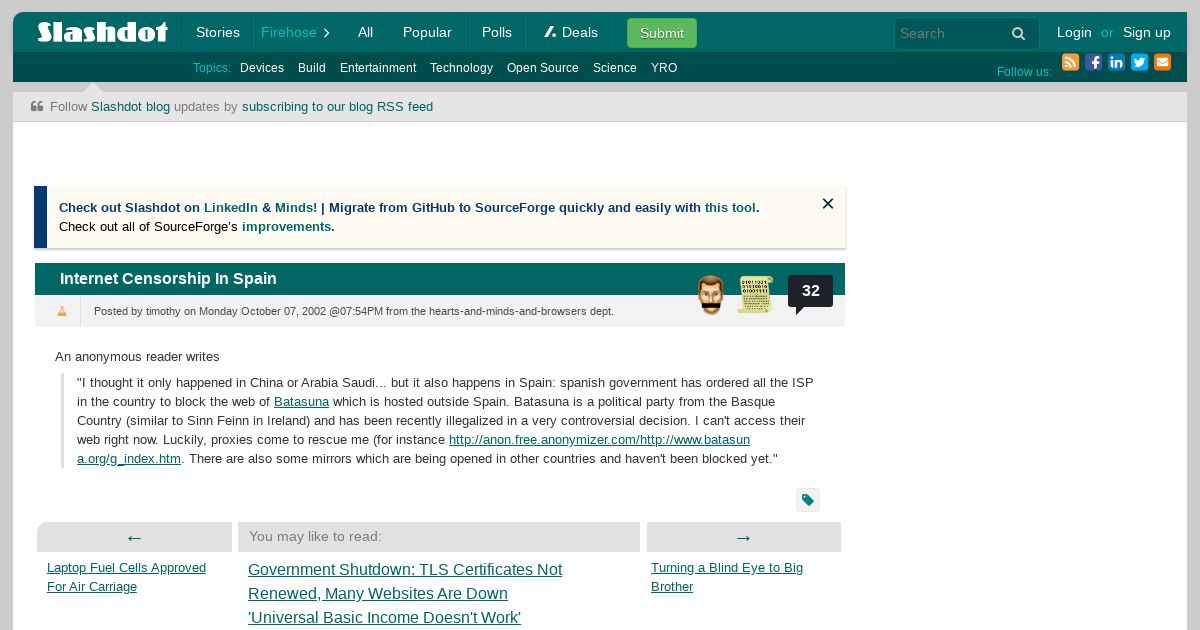Open the RSS feed icon
This screenshot has width=1200, height=630.
point(1070,62)
